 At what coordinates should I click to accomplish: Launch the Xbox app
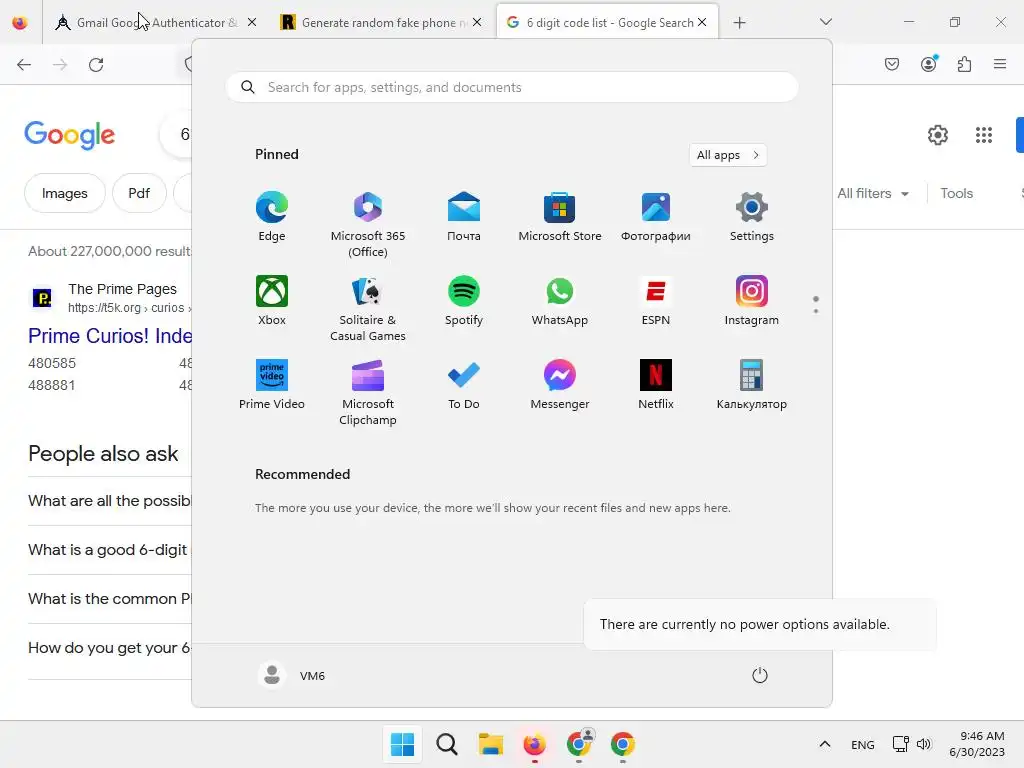(272, 300)
